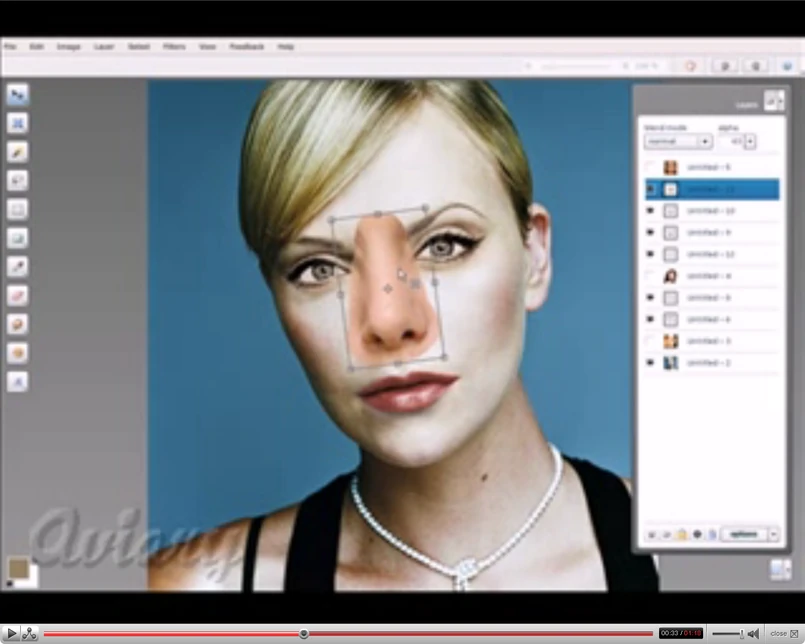This screenshot has width=805, height=644.
Task: Open the alpha value dropdown arrow
Action: (750, 142)
